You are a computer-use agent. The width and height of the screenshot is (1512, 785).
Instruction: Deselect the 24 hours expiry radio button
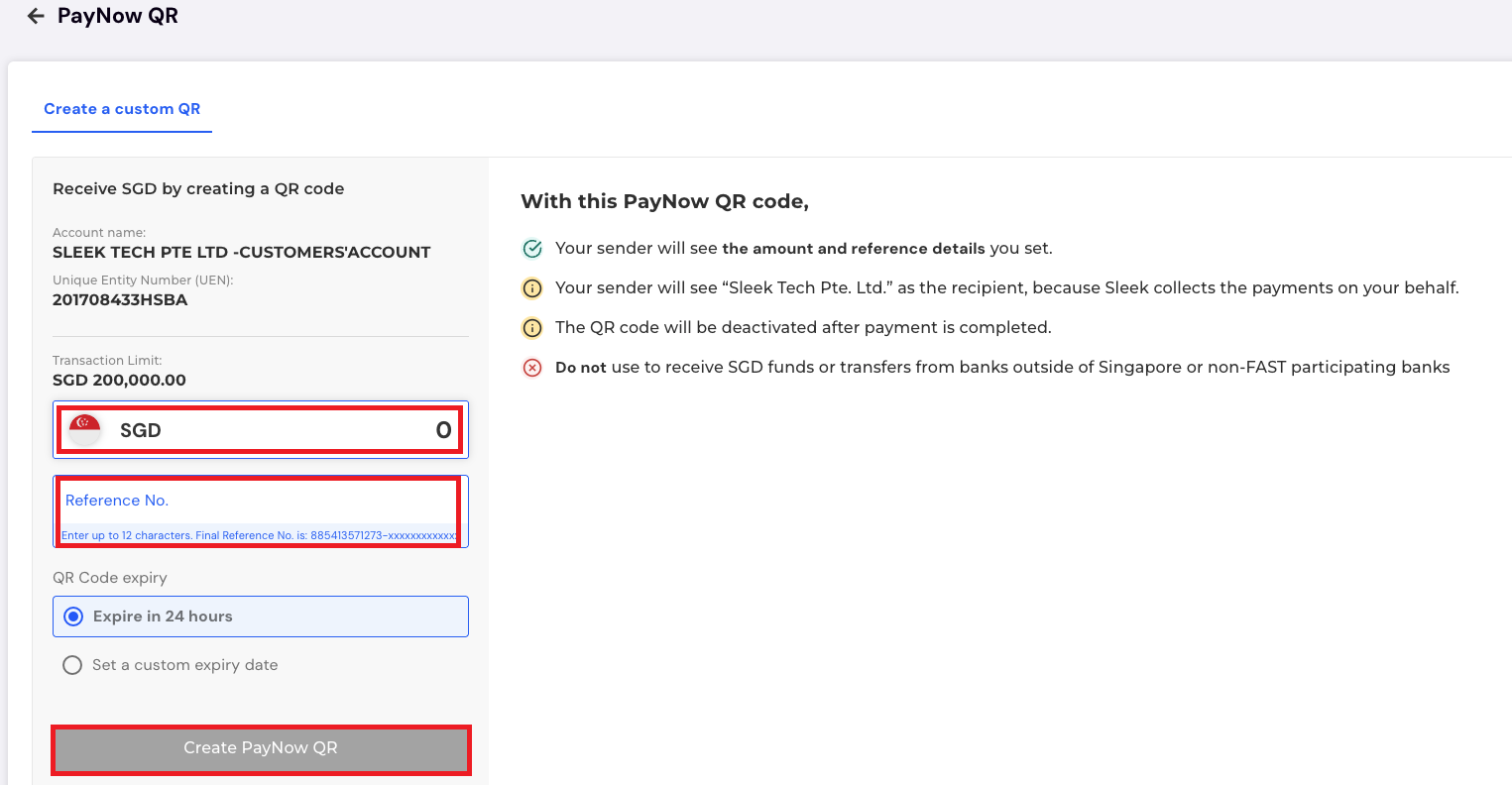click(x=72, y=616)
